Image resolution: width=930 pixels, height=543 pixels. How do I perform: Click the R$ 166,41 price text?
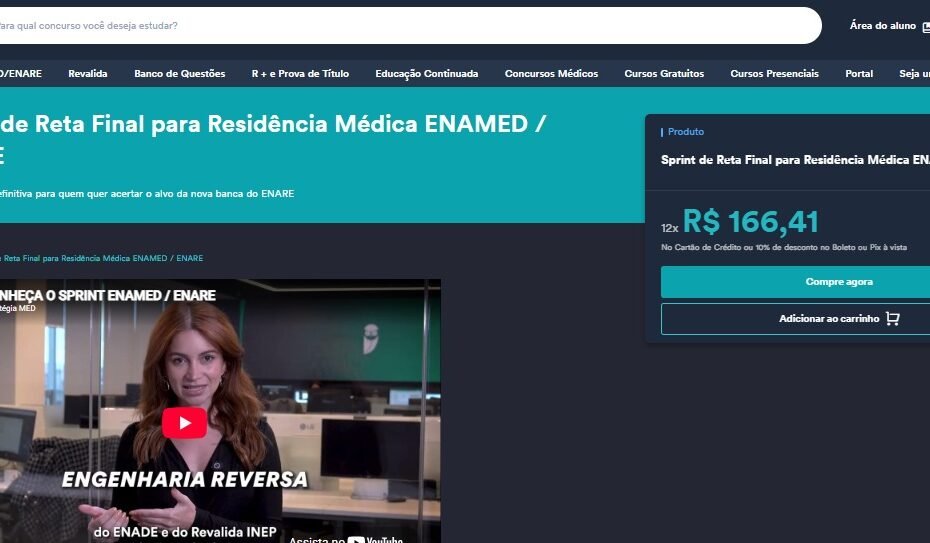point(750,222)
